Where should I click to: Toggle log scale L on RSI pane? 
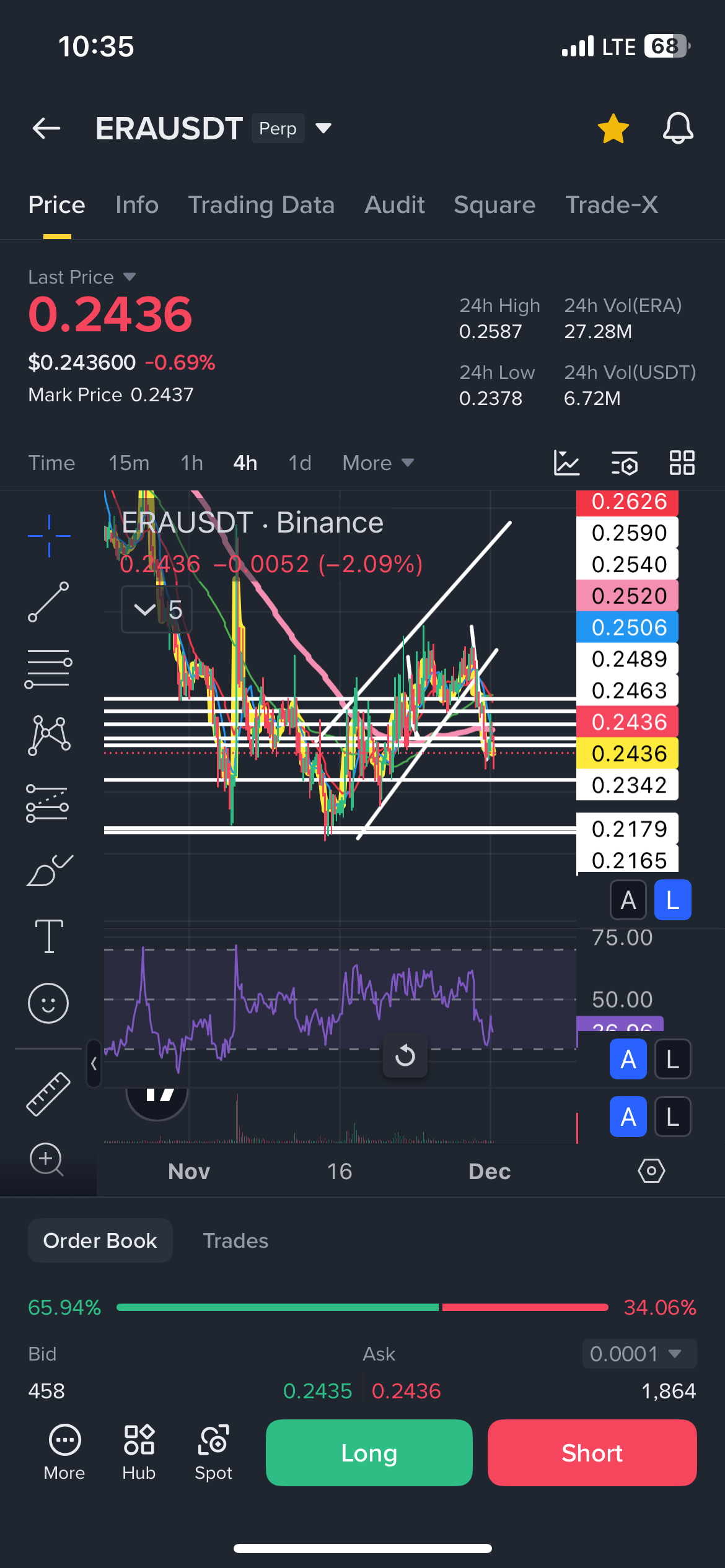click(673, 1059)
